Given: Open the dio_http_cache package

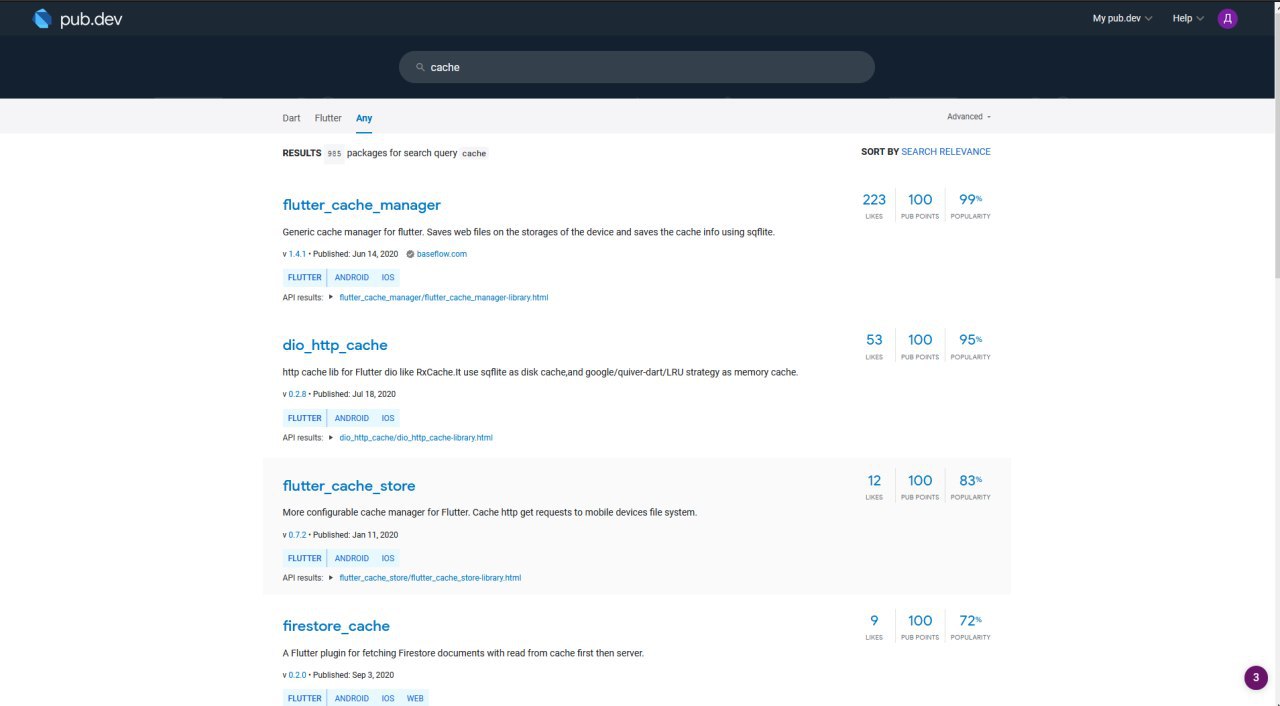Looking at the screenshot, I should point(335,345).
